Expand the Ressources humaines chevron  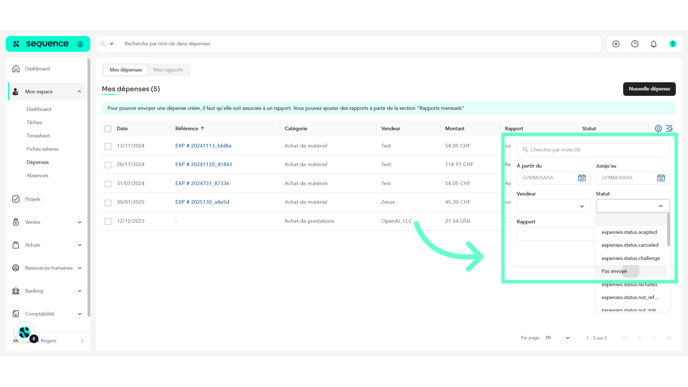click(x=79, y=268)
